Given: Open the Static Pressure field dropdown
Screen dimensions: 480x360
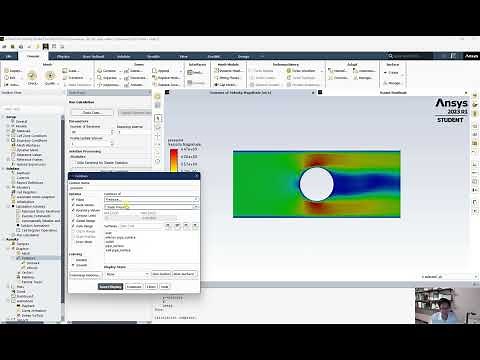Looking at the screenshot, I should coord(151,207).
